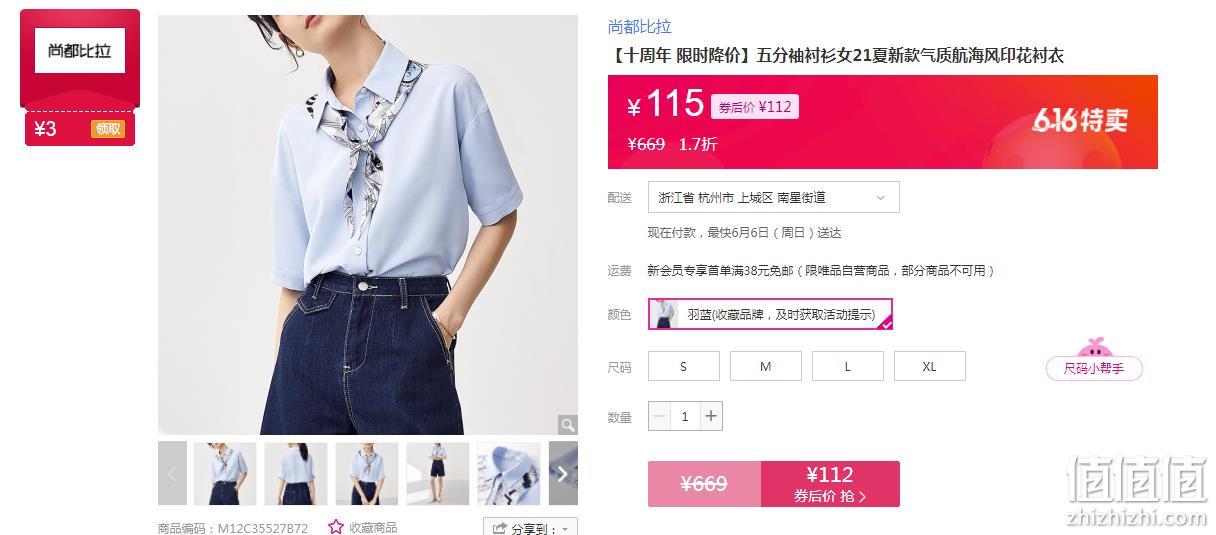This screenshot has height=535, width=1216.
Task: Select the 羽蓝 color swatch option
Action: 770,314
